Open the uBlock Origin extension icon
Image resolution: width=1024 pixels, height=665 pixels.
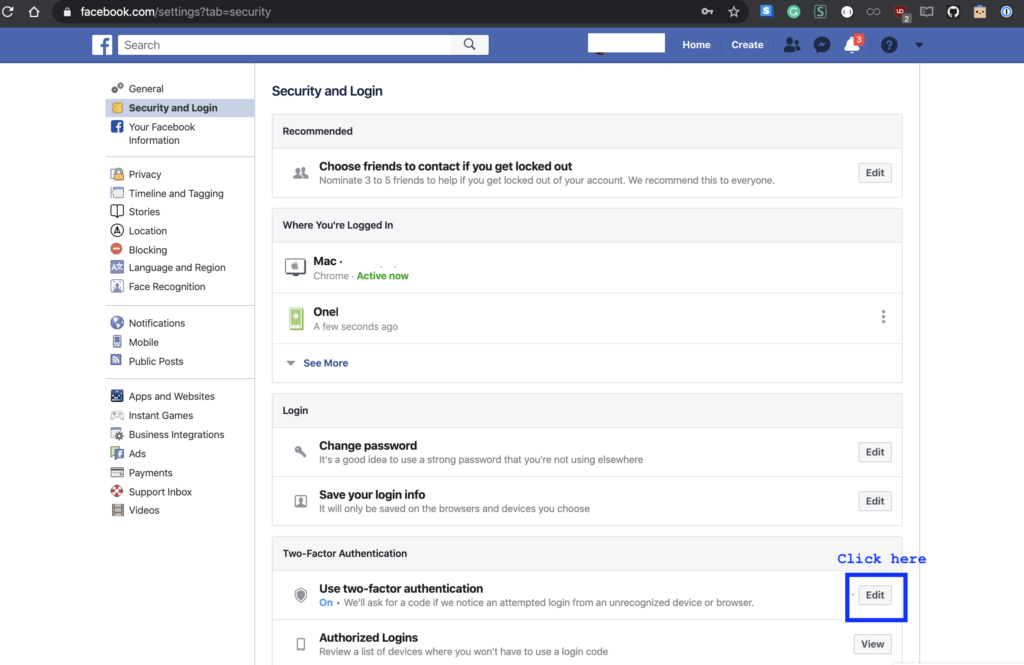(x=899, y=12)
